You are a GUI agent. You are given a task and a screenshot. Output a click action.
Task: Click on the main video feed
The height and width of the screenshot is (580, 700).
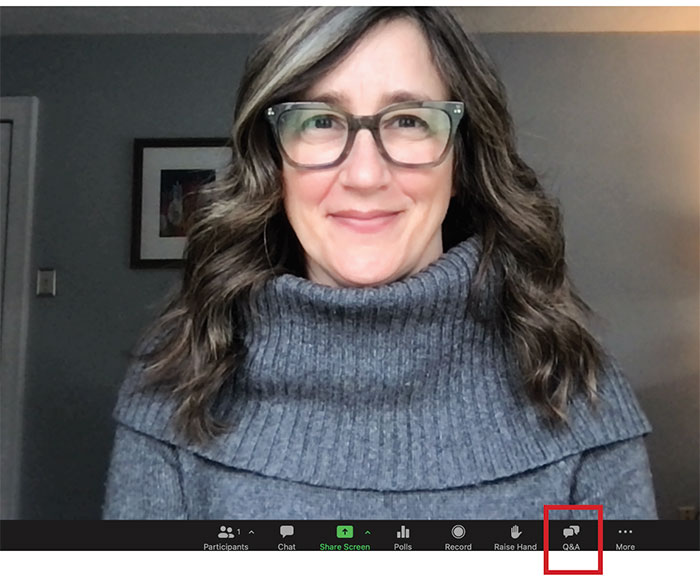[x=350, y=263]
